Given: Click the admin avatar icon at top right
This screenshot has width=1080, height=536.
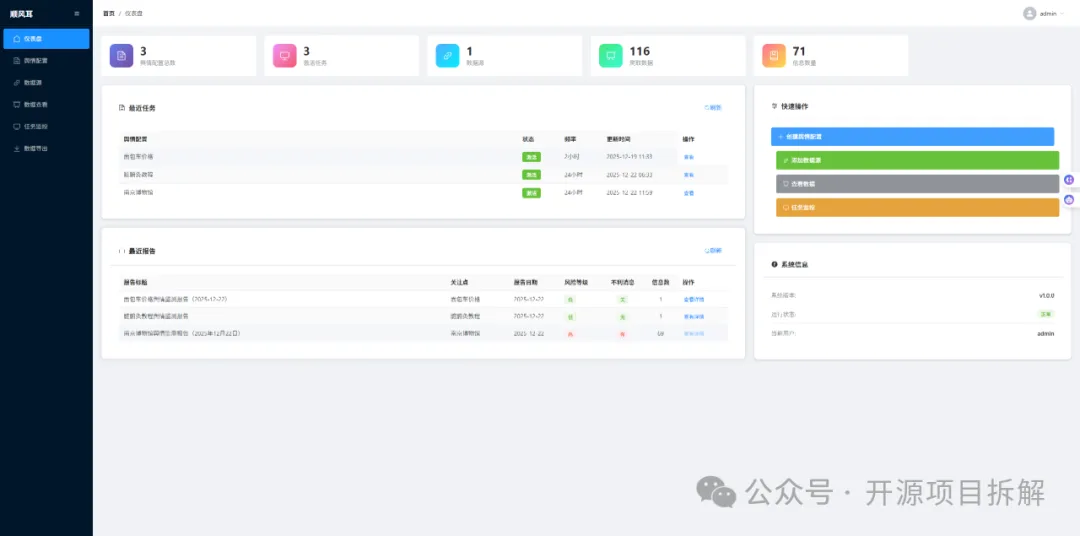Looking at the screenshot, I should [1030, 14].
